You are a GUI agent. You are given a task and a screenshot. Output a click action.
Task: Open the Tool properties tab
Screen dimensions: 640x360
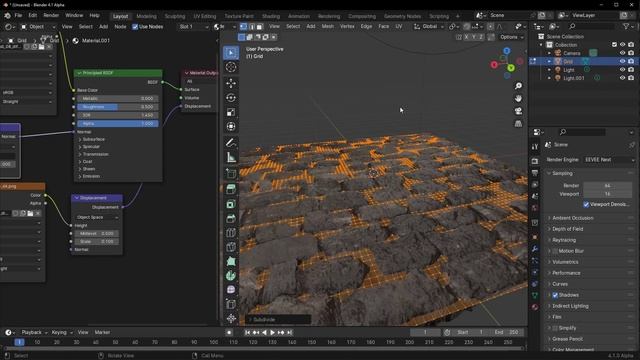(535, 147)
